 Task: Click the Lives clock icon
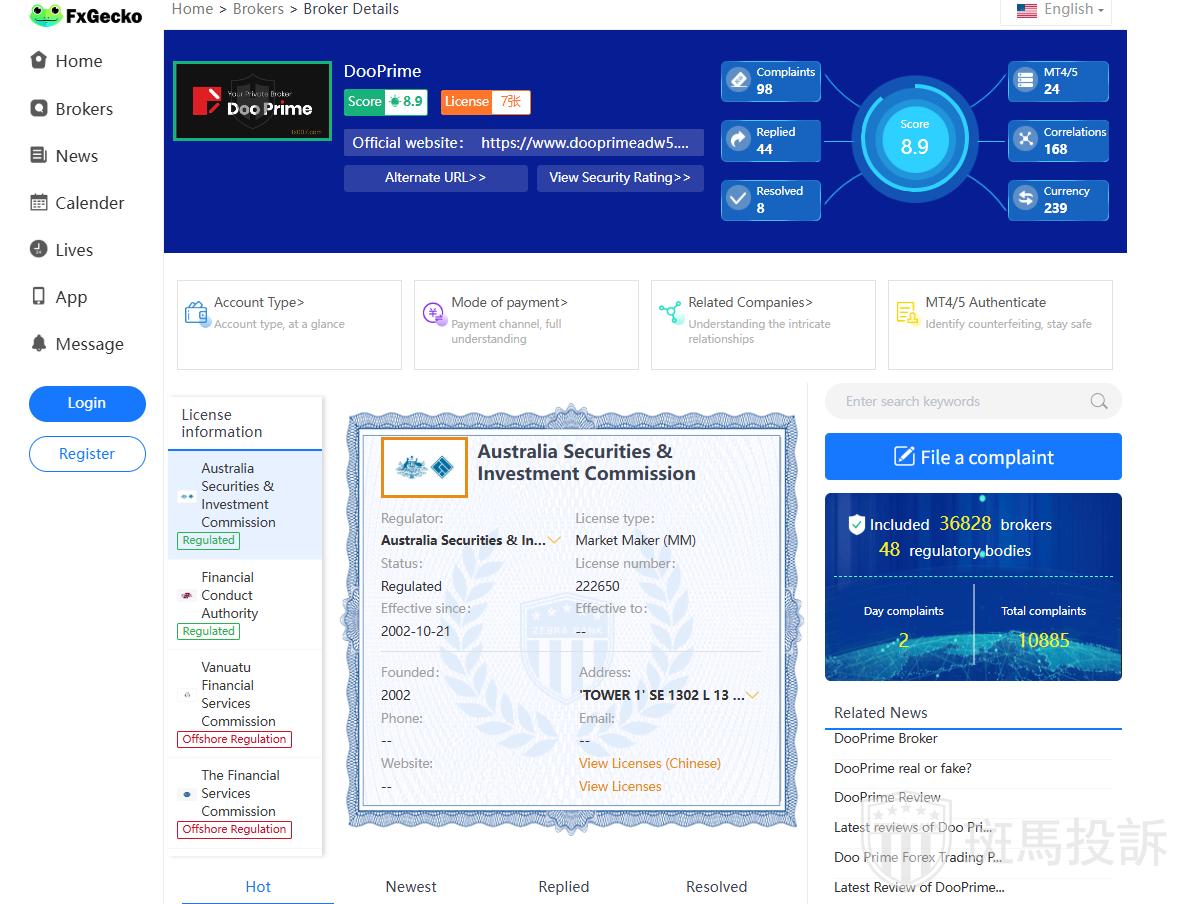pyautogui.click(x=39, y=250)
